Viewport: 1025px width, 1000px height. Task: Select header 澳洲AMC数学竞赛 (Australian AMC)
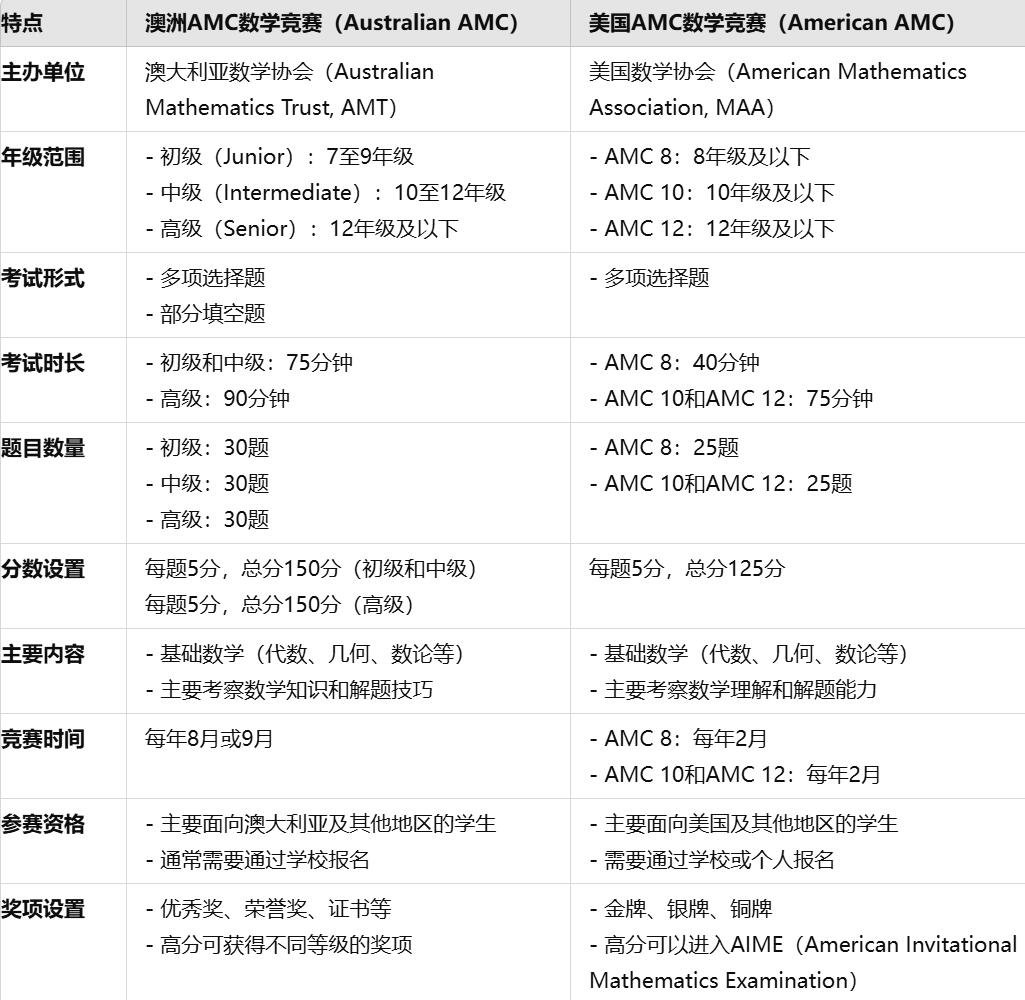(x=331, y=23)
